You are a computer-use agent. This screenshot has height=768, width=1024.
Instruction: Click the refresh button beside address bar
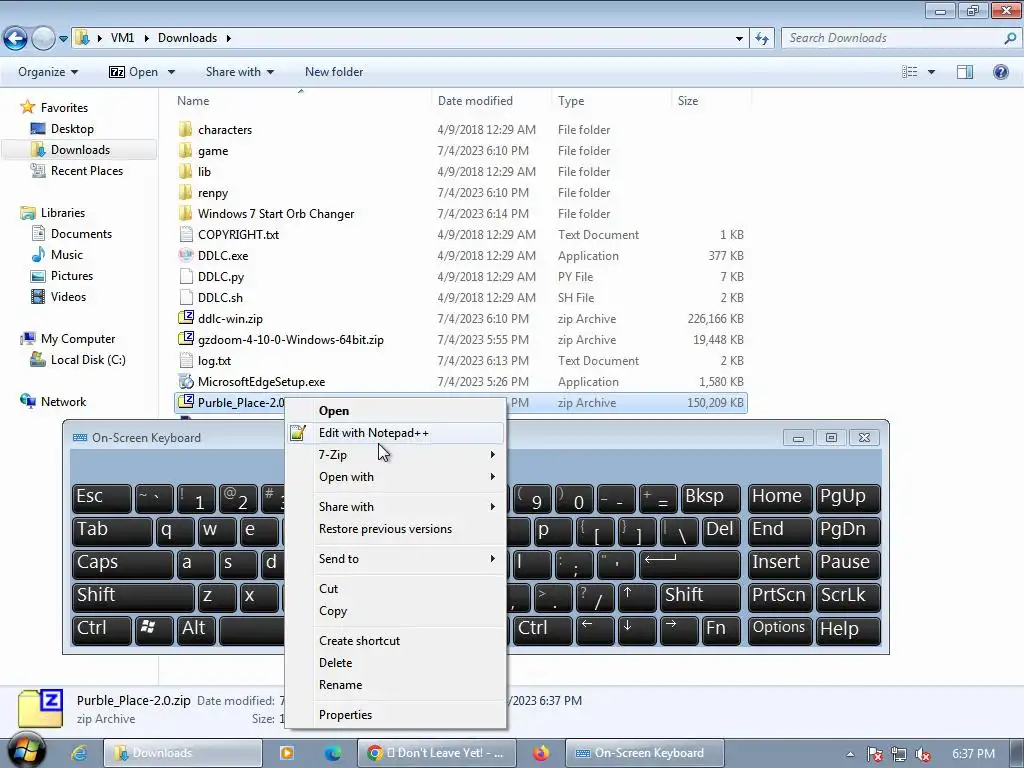[761, 38]
